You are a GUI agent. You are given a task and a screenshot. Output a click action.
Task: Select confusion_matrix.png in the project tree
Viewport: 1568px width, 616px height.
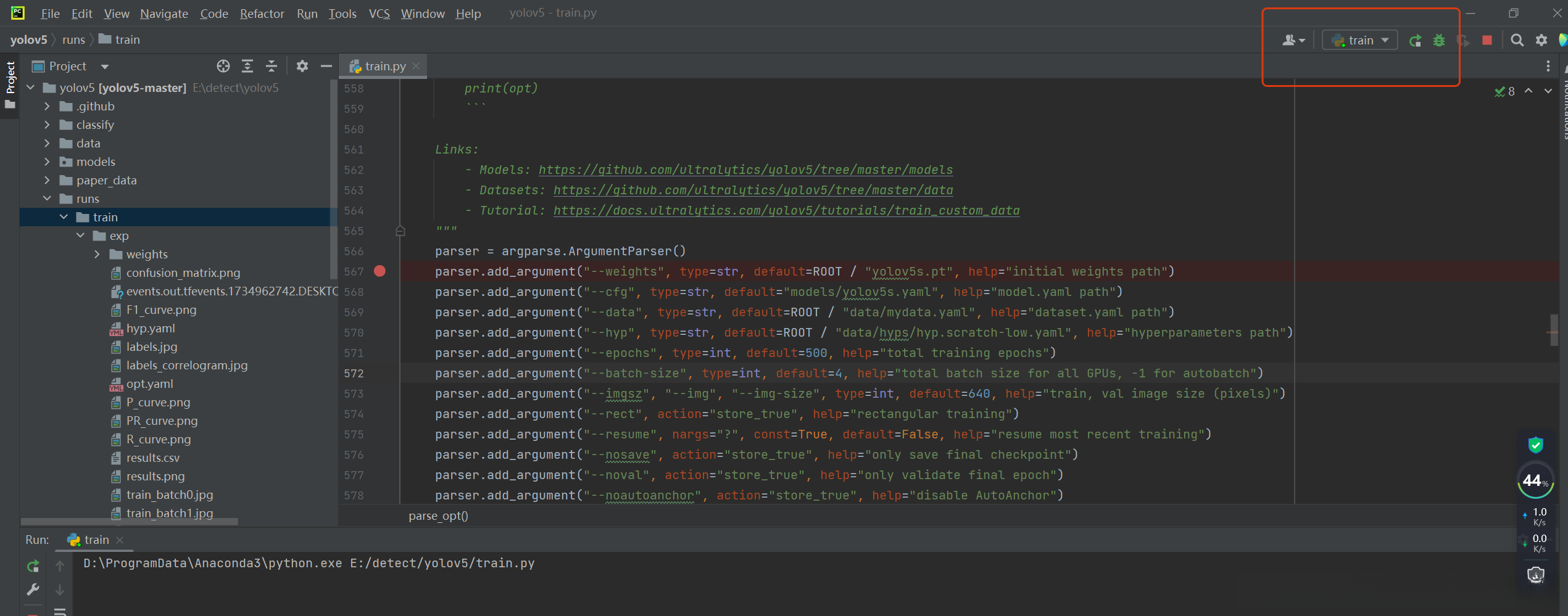(183, 273)
